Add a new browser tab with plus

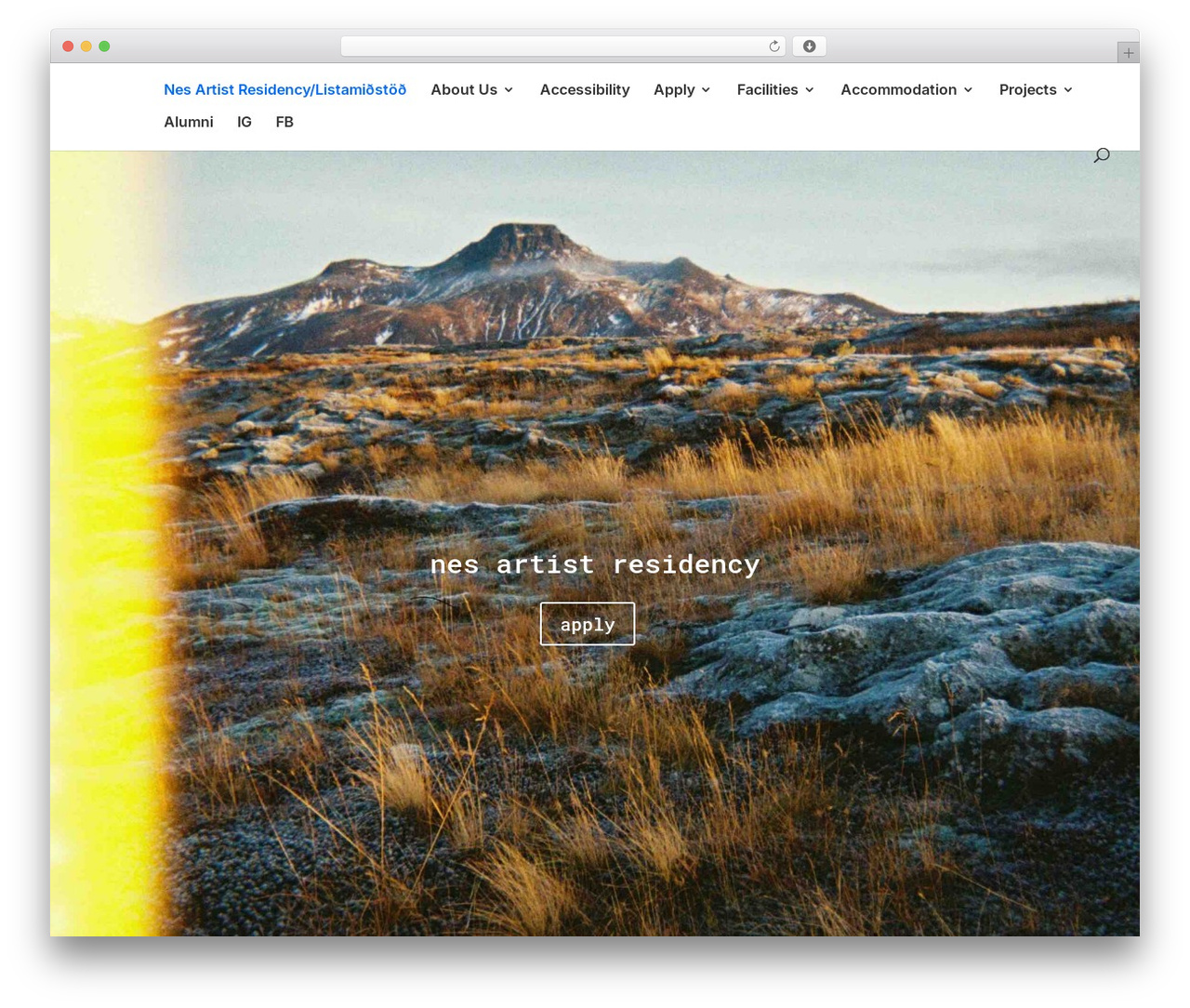(x=1129, y=53)
